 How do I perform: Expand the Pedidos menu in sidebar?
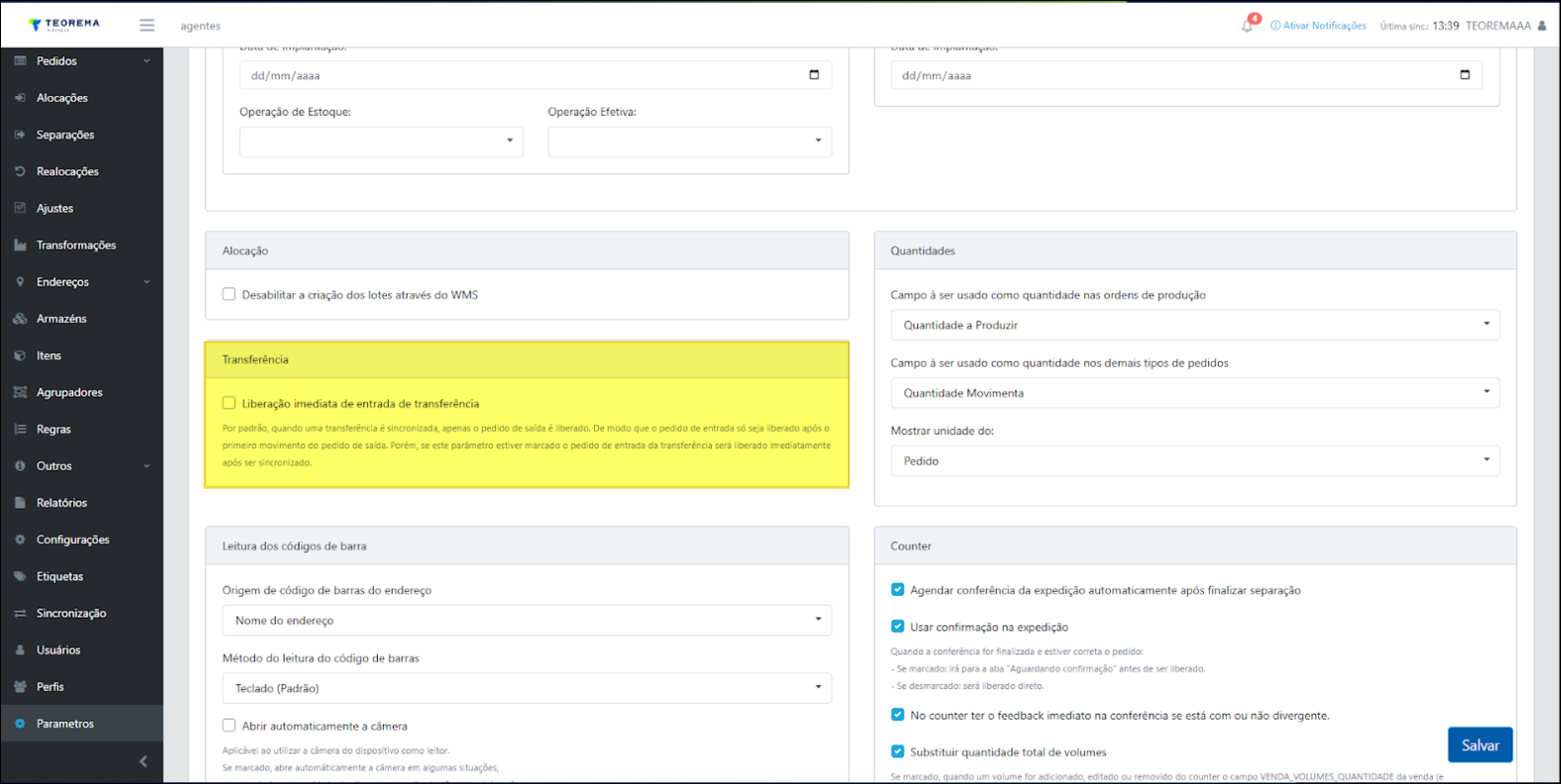coord(82,61)
